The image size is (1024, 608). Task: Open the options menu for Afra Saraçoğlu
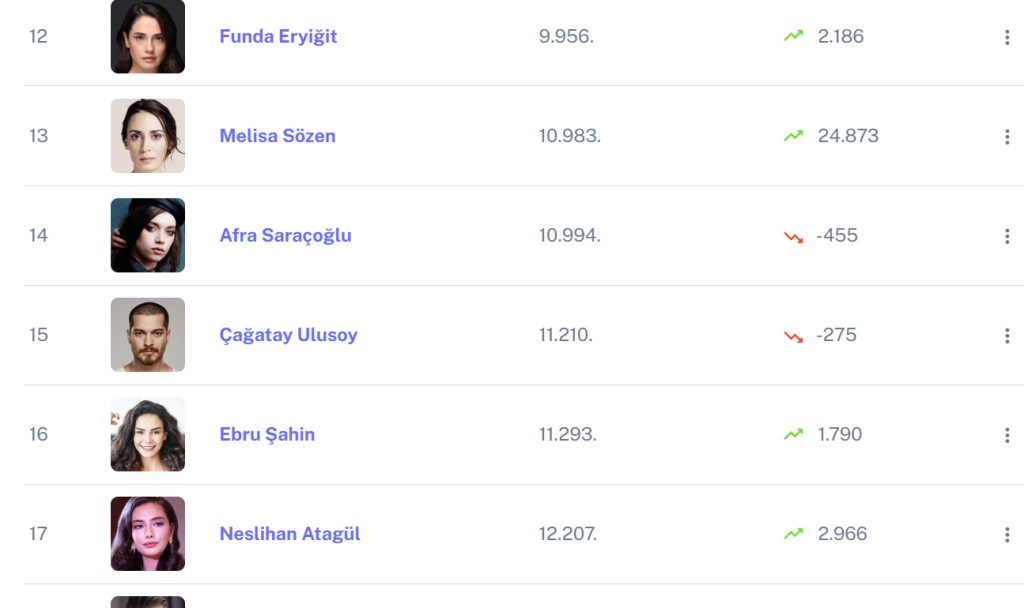point(1006,236)
